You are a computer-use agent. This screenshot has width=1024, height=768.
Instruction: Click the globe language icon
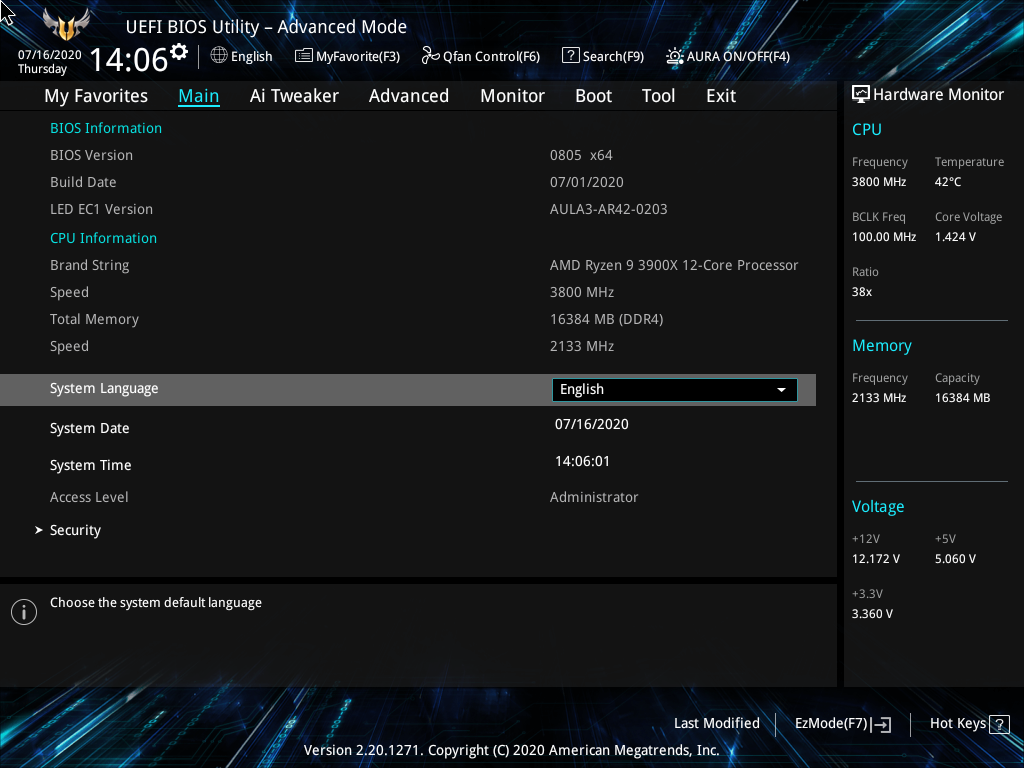(219, 56)
